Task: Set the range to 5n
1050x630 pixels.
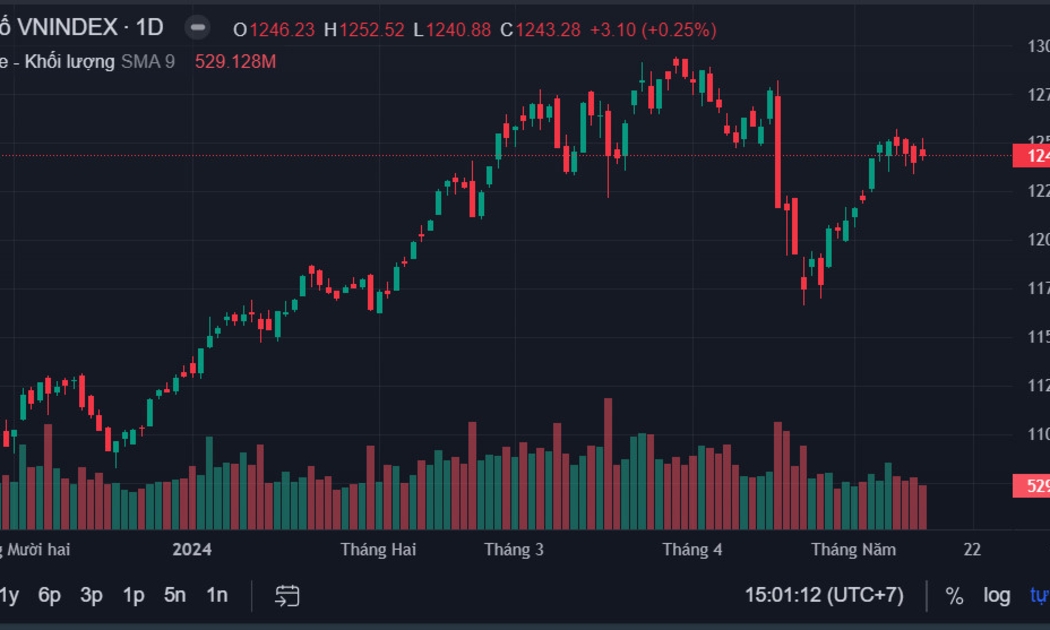Action: (x=175, y=596)
